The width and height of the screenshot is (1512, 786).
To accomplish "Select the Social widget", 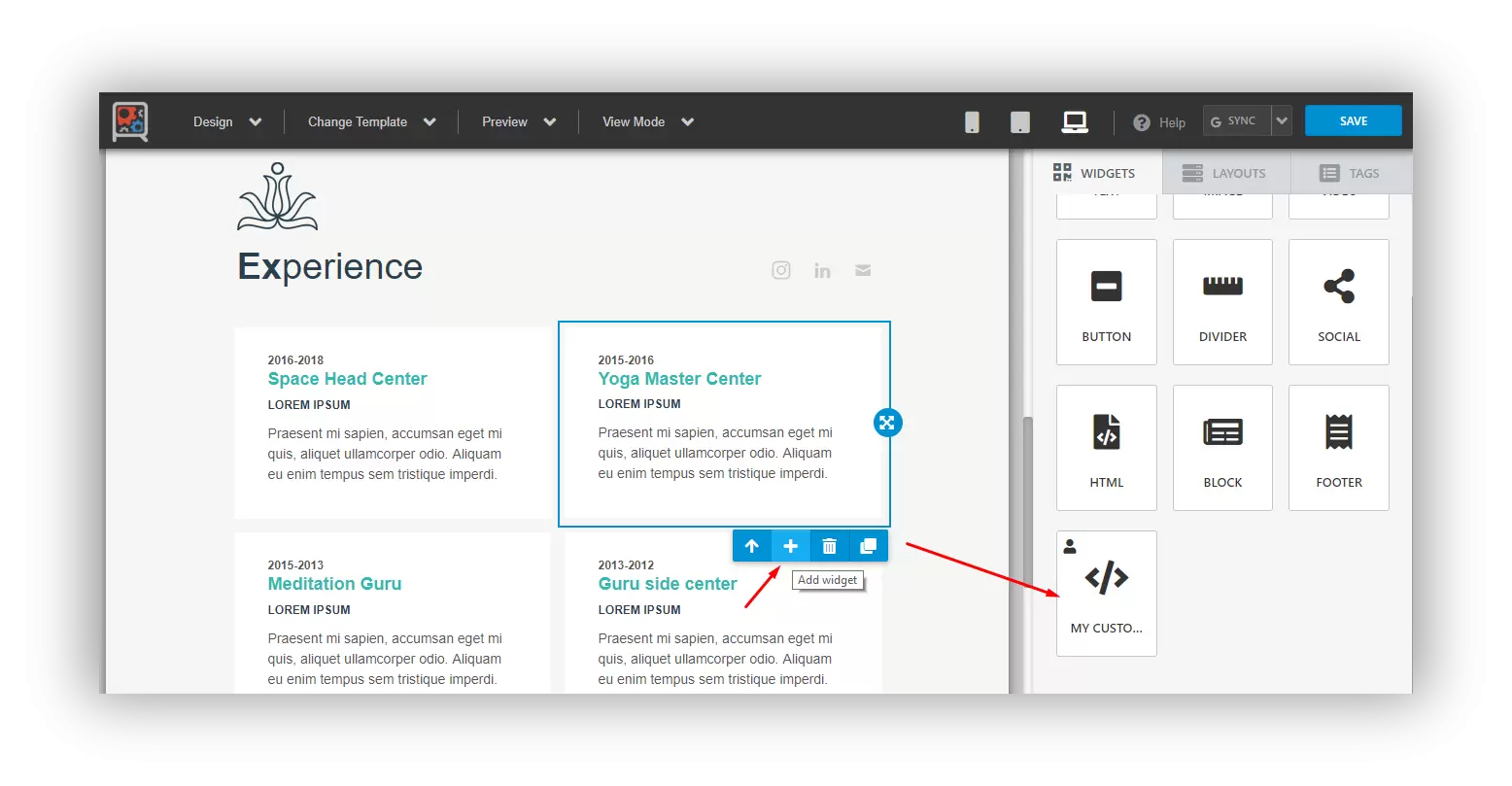I will pos(1338,302).
